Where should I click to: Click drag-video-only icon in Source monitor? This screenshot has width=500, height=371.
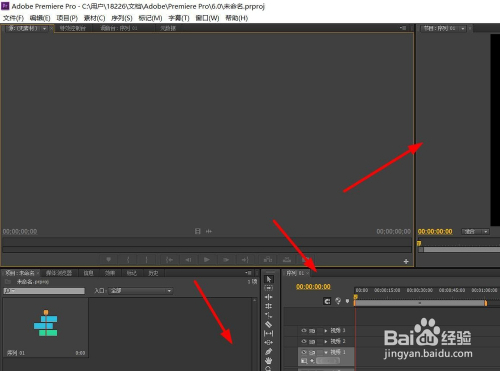198,231
